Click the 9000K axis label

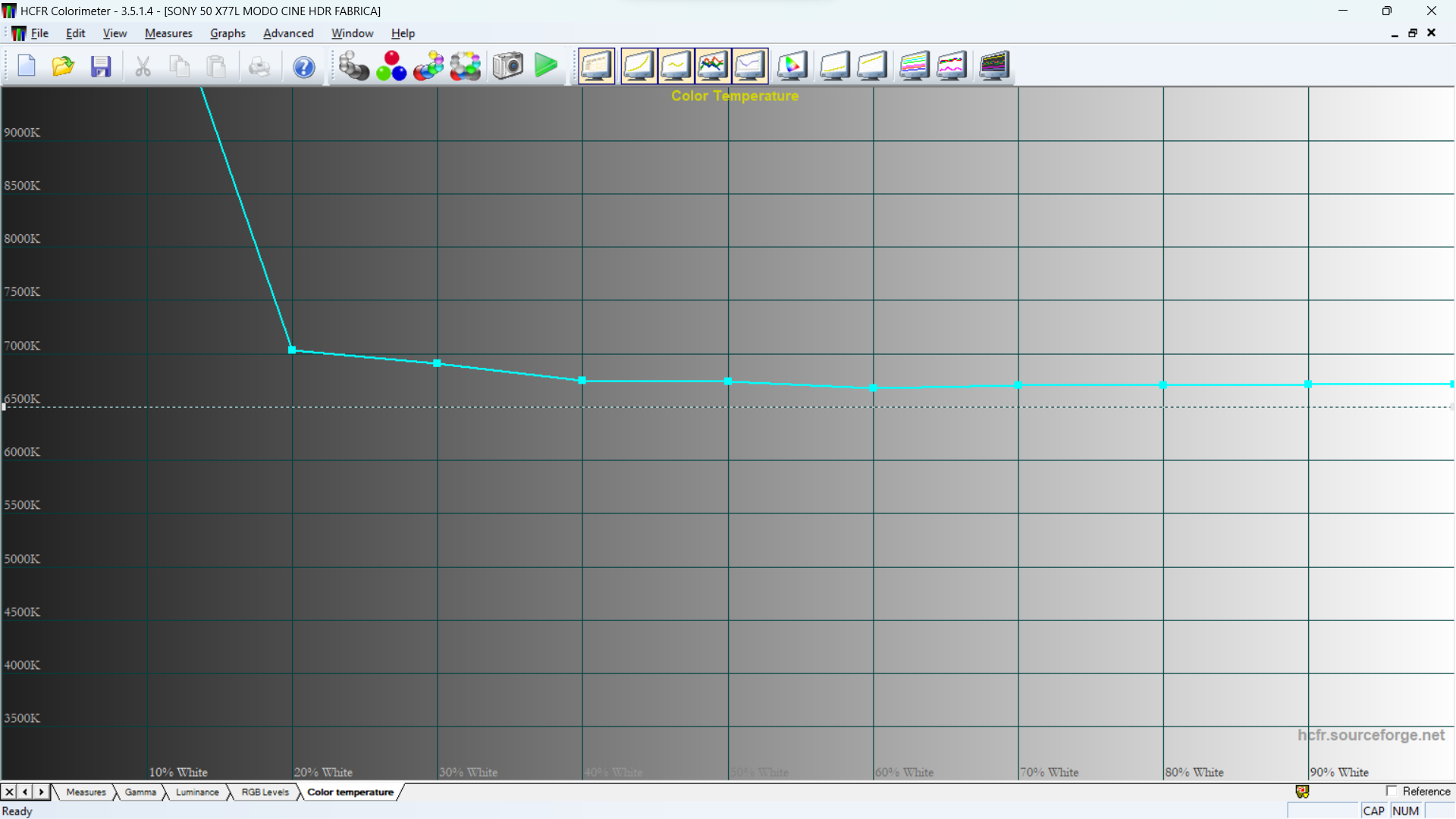(x=22, y=133)
